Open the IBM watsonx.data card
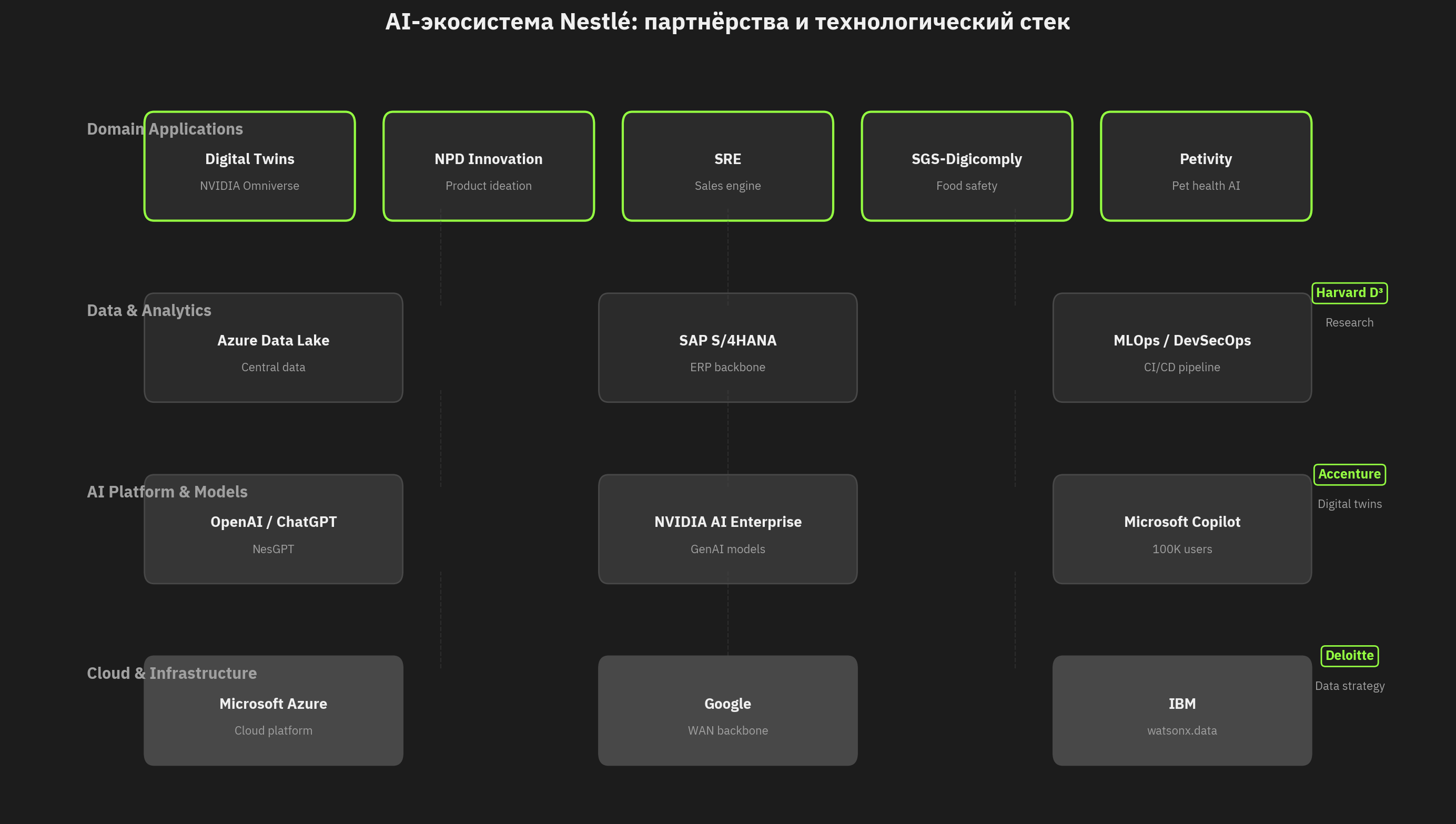 [1182, 711]
